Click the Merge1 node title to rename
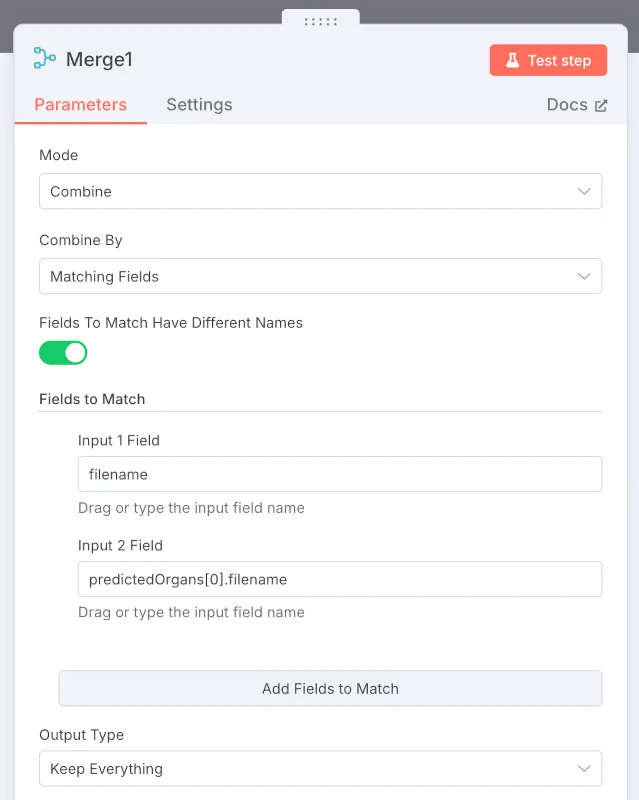This screenshot has width=639, height=800. click(99, 59)
